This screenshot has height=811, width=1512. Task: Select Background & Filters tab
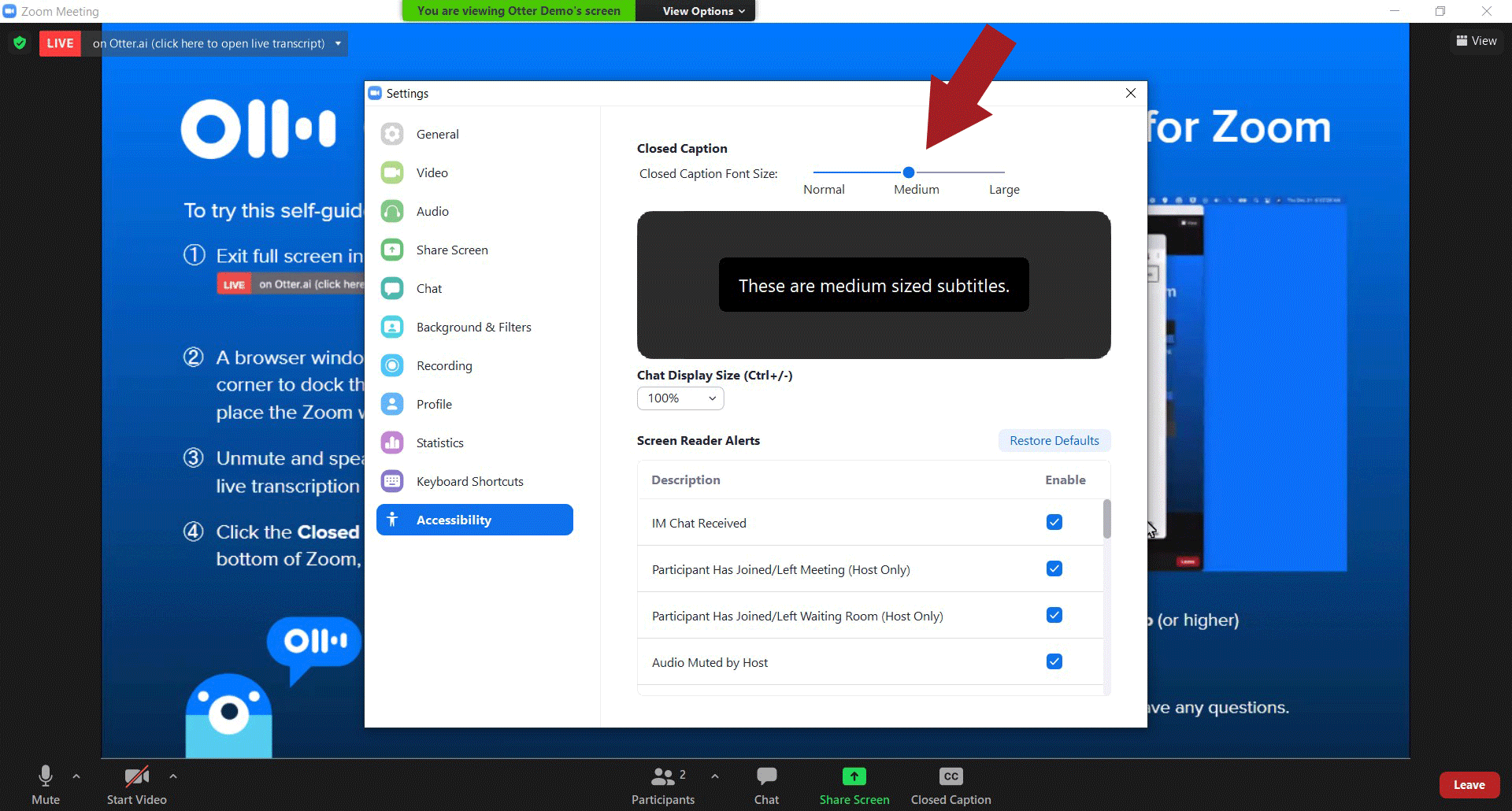pos(473,327)
